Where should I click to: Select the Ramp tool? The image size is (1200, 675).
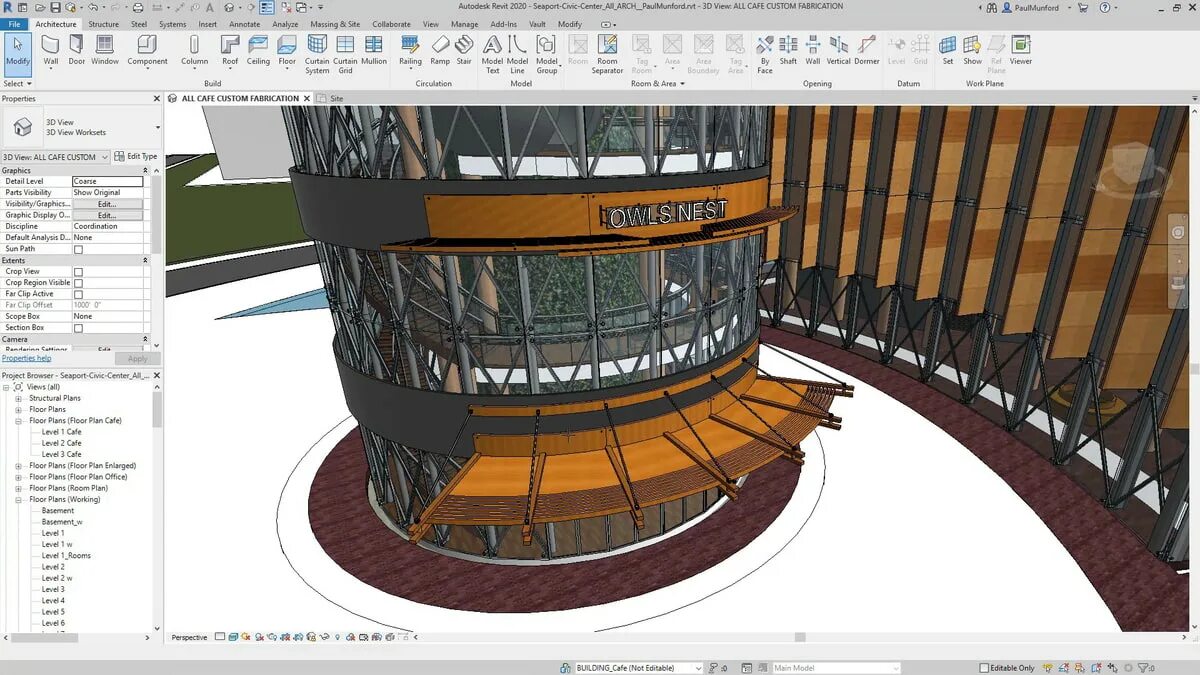tap(440, 50)
